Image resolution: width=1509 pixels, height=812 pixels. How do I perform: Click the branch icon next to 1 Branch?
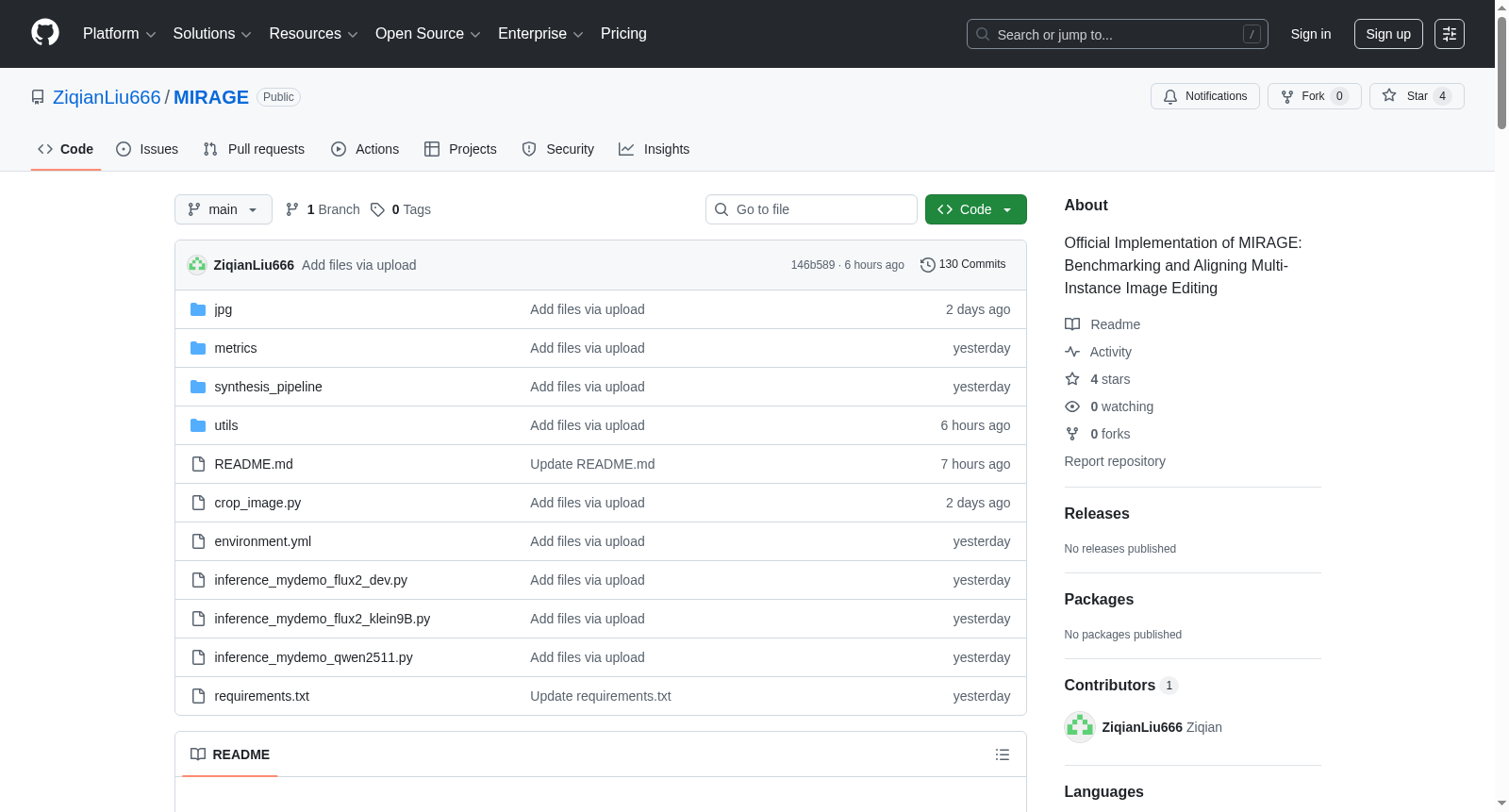pyautogui.click(x=292, y=209)
